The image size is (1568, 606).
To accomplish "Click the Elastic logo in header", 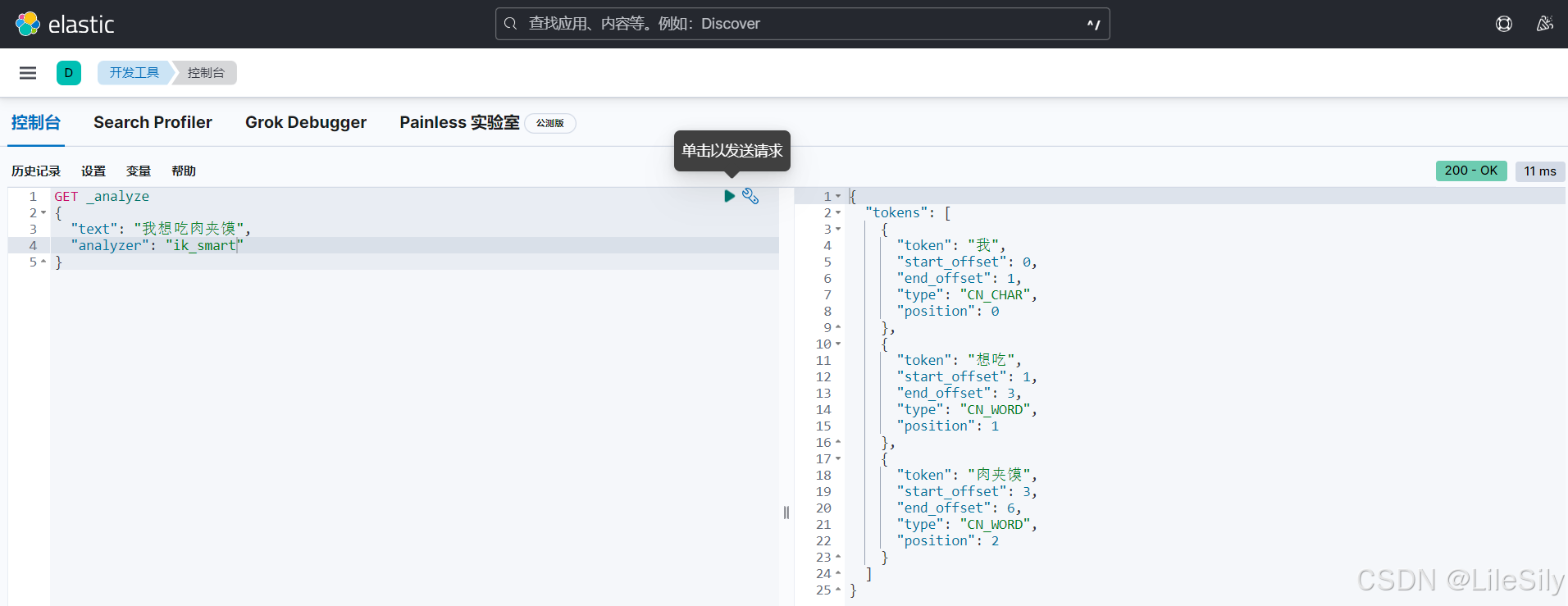I will [x=65, y=25].
